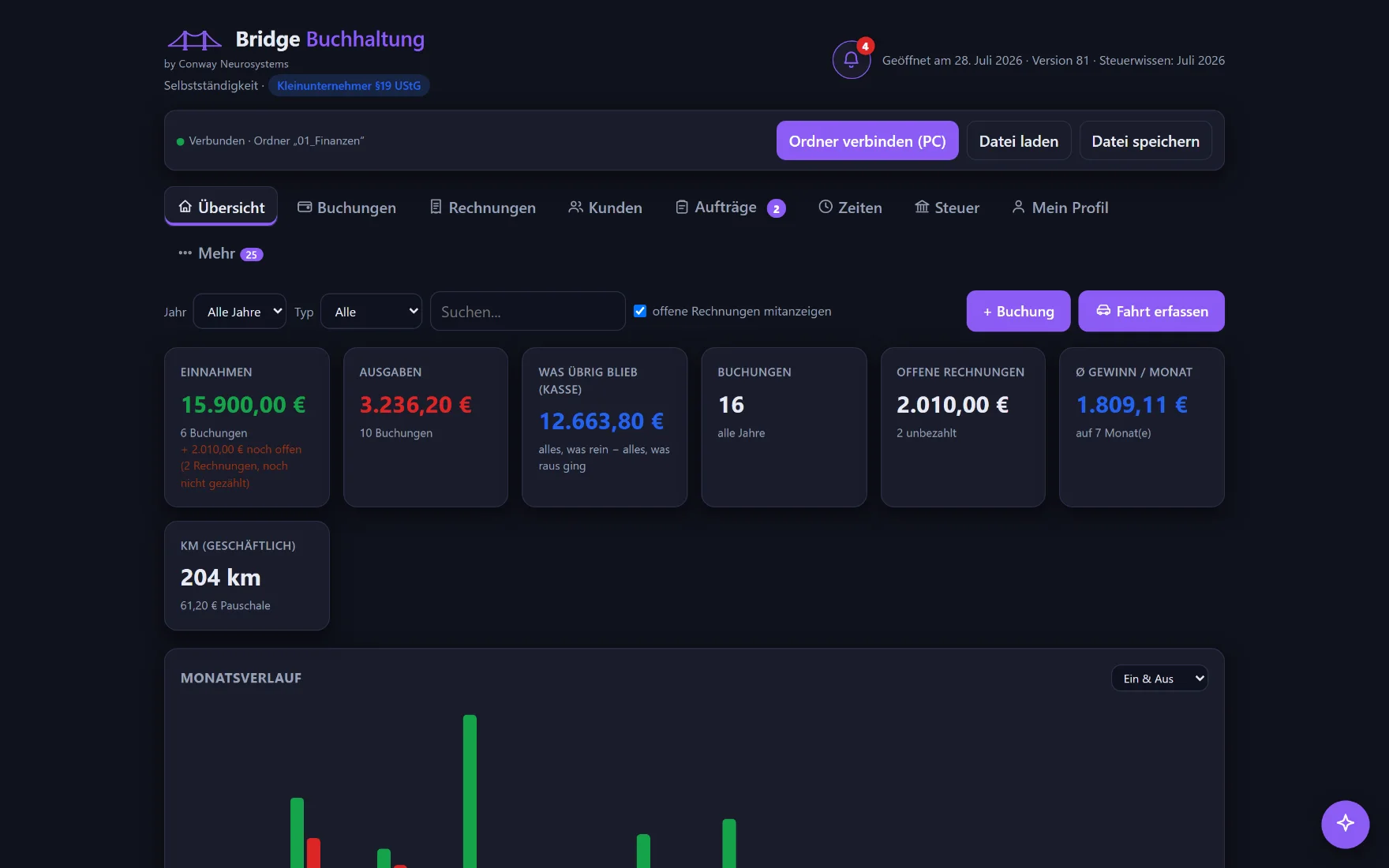Open the Rechnungen tab
The width and height of the screenshot is (1389, 868).
(483, 207)
